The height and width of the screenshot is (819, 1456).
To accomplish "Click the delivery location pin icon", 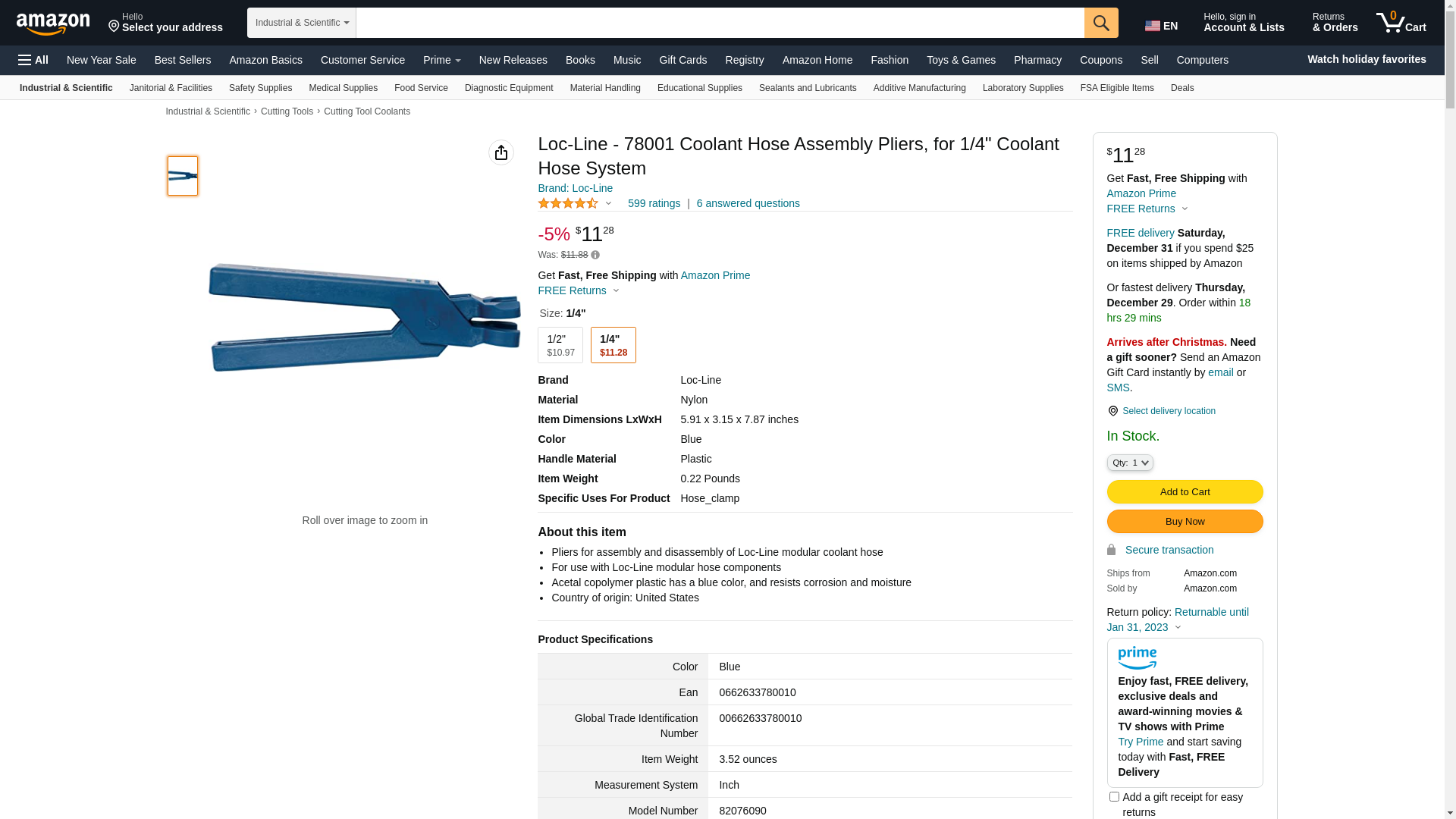I will pos(1112,411).
